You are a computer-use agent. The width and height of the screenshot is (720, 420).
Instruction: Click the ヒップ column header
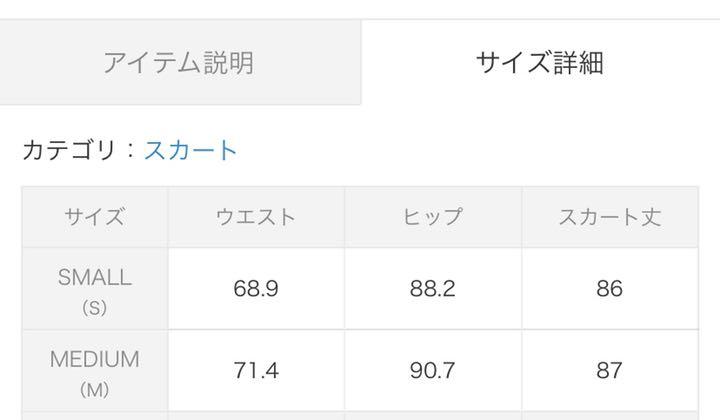pyautogui.click(x=433, y=217)
